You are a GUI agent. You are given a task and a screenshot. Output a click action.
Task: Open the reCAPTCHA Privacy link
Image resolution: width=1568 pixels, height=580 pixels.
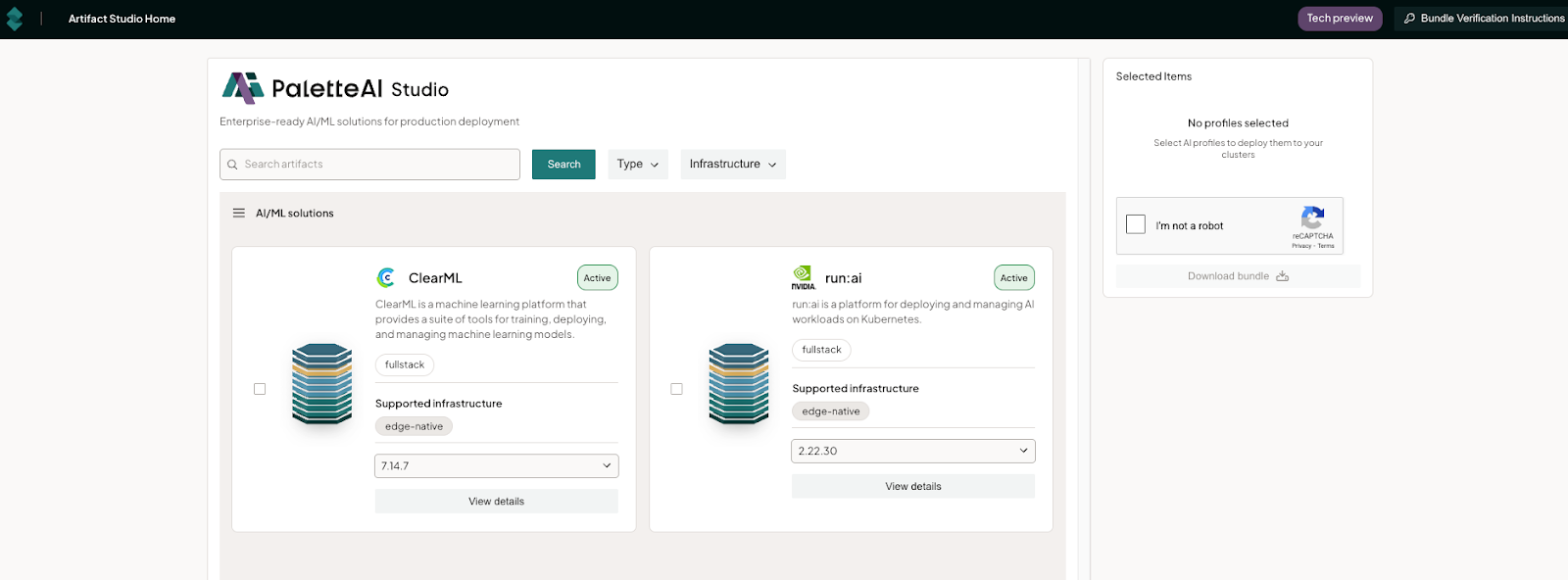coord(1301,246)
